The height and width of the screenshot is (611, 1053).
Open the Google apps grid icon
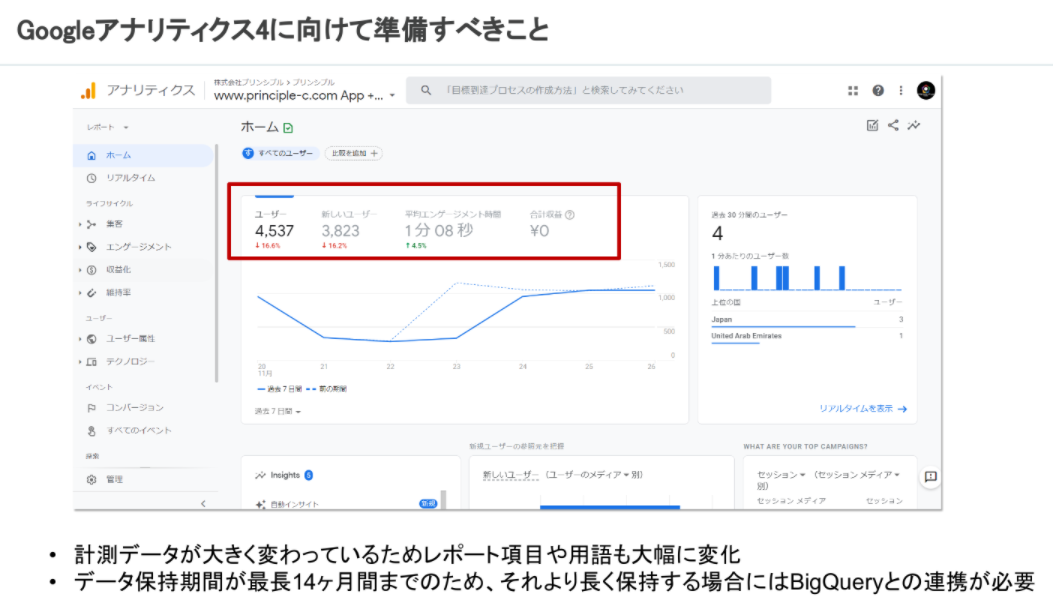click(x=853, y=91)
